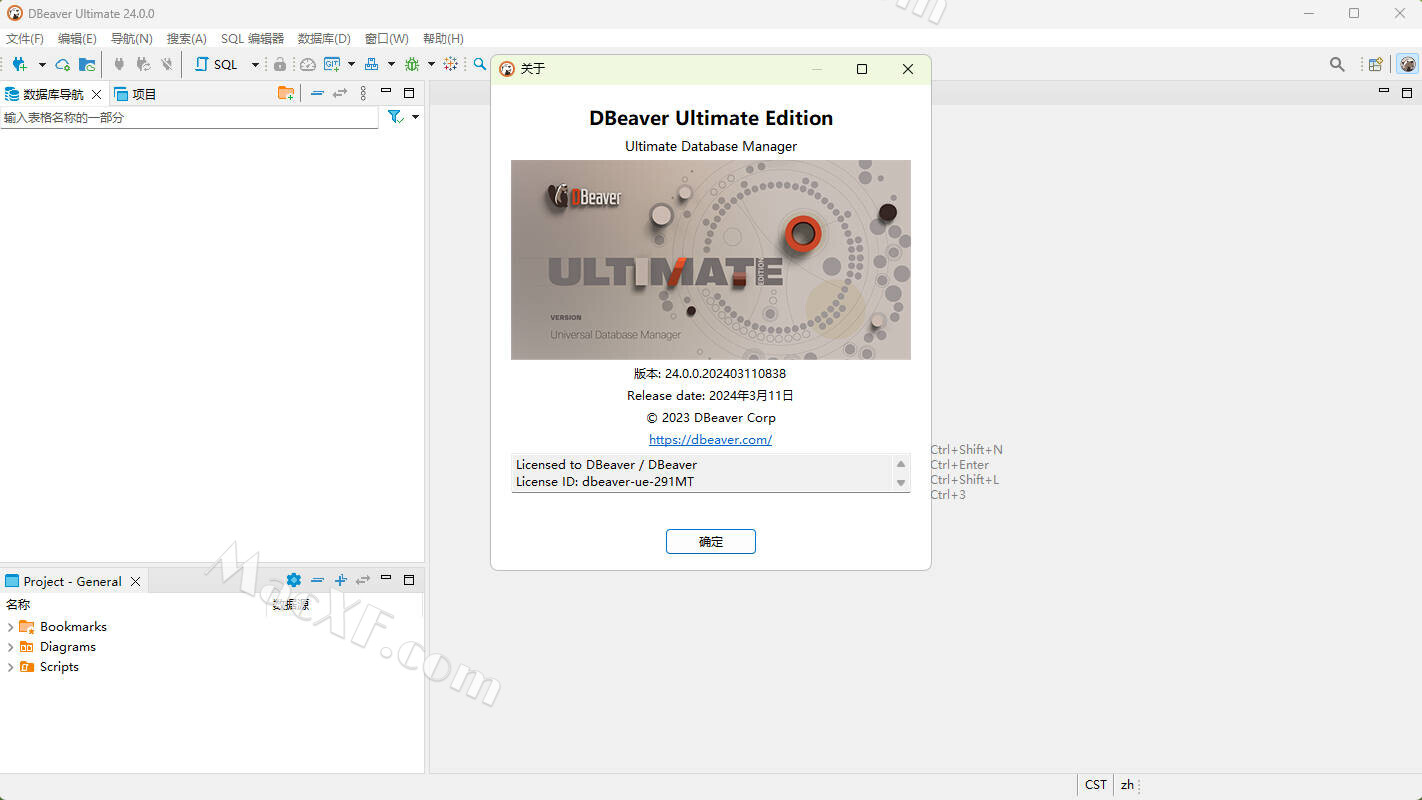This screenshot has height=800, width=1422.
Task: Click the 确定 button in the About dialog
Action: pos(711,541)
